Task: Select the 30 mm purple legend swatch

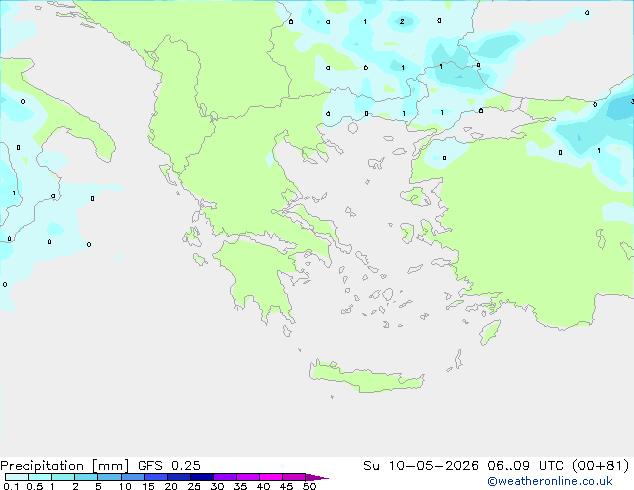Action: [225, 477]
